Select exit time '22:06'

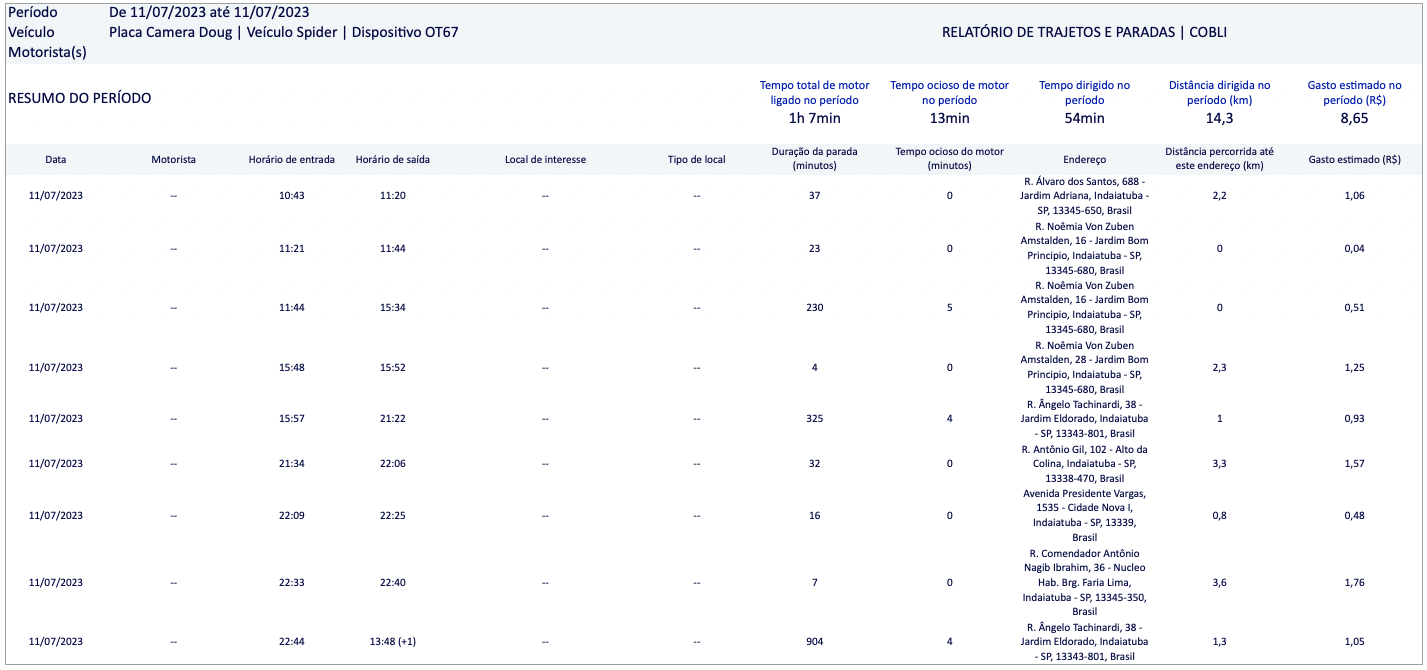393,463
